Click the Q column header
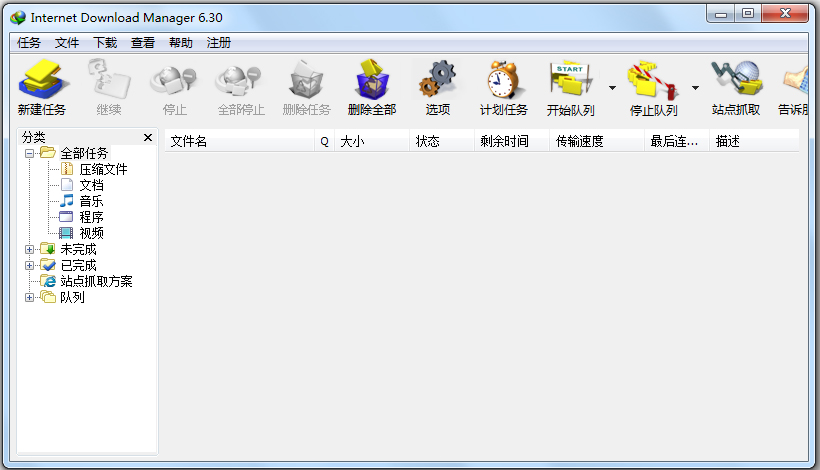 [324, 141]
